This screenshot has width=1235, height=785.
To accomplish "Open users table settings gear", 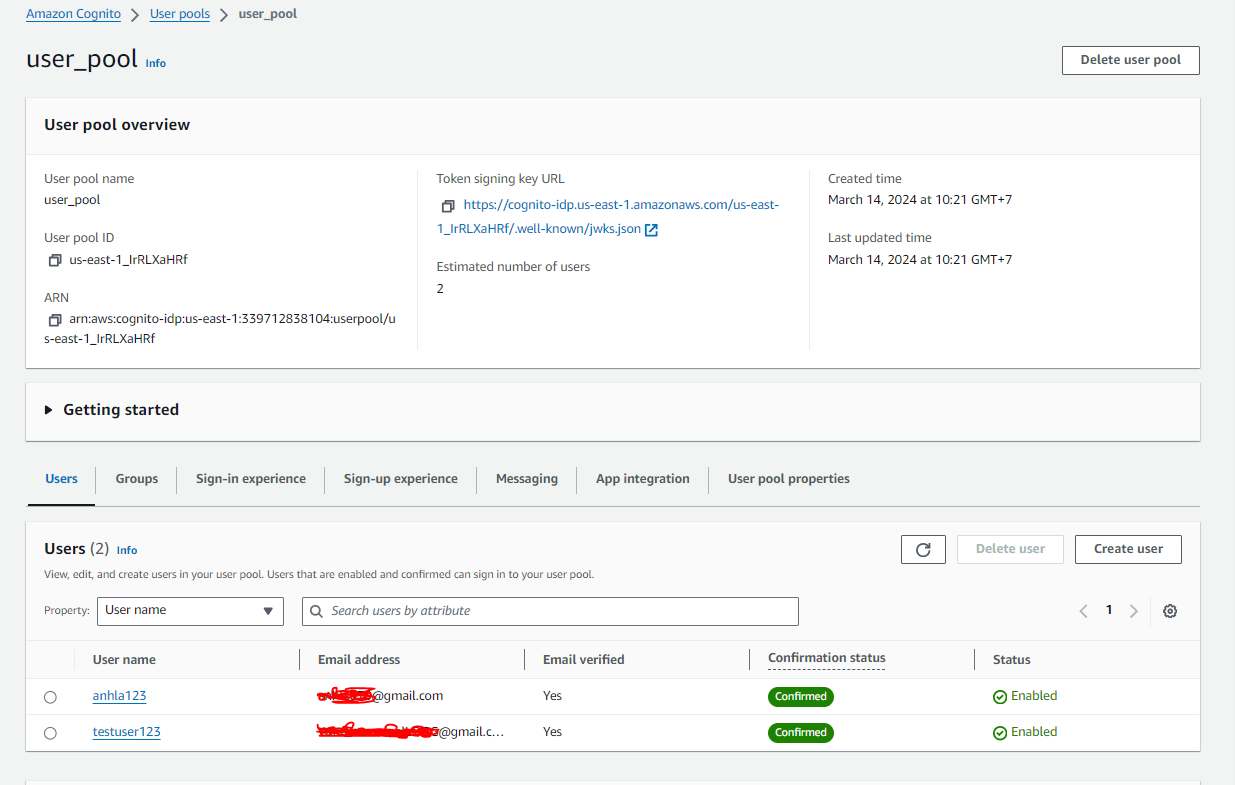I will [x=1170, y=611].
